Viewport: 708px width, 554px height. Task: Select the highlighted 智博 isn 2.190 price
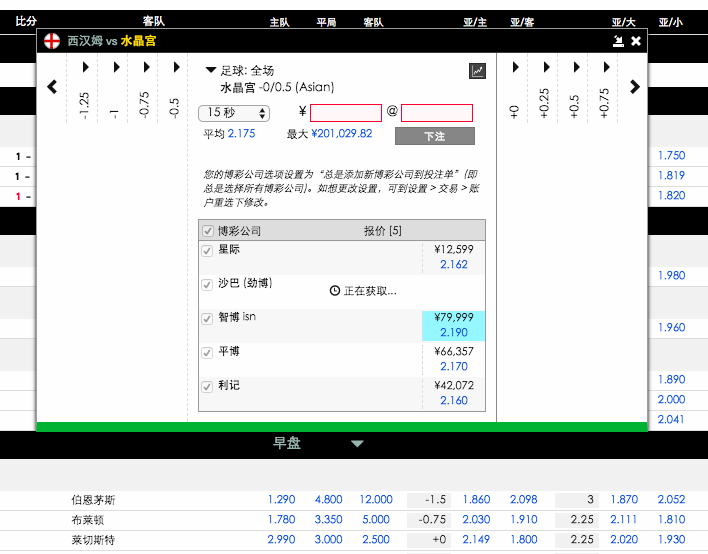(x=453, y=325)
